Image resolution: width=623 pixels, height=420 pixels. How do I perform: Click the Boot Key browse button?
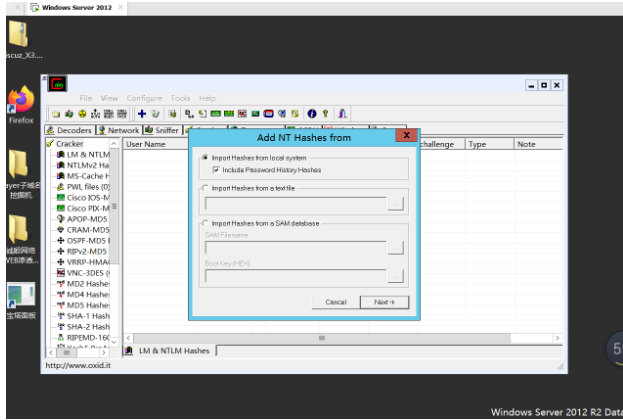[x=395, y=276]
